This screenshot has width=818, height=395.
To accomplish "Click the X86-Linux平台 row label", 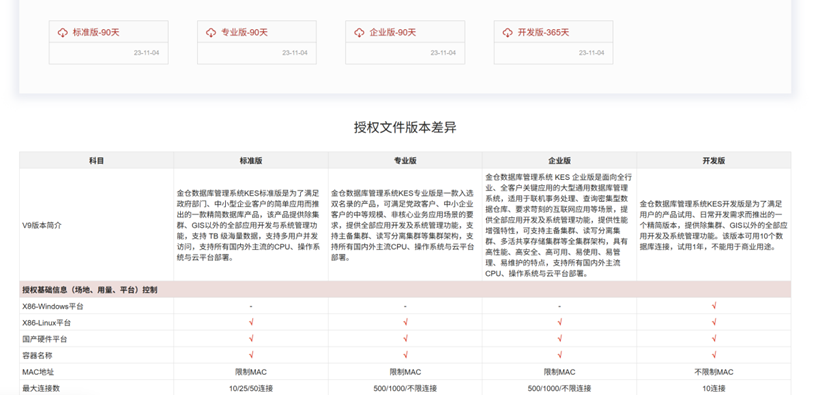I will 46,322.
